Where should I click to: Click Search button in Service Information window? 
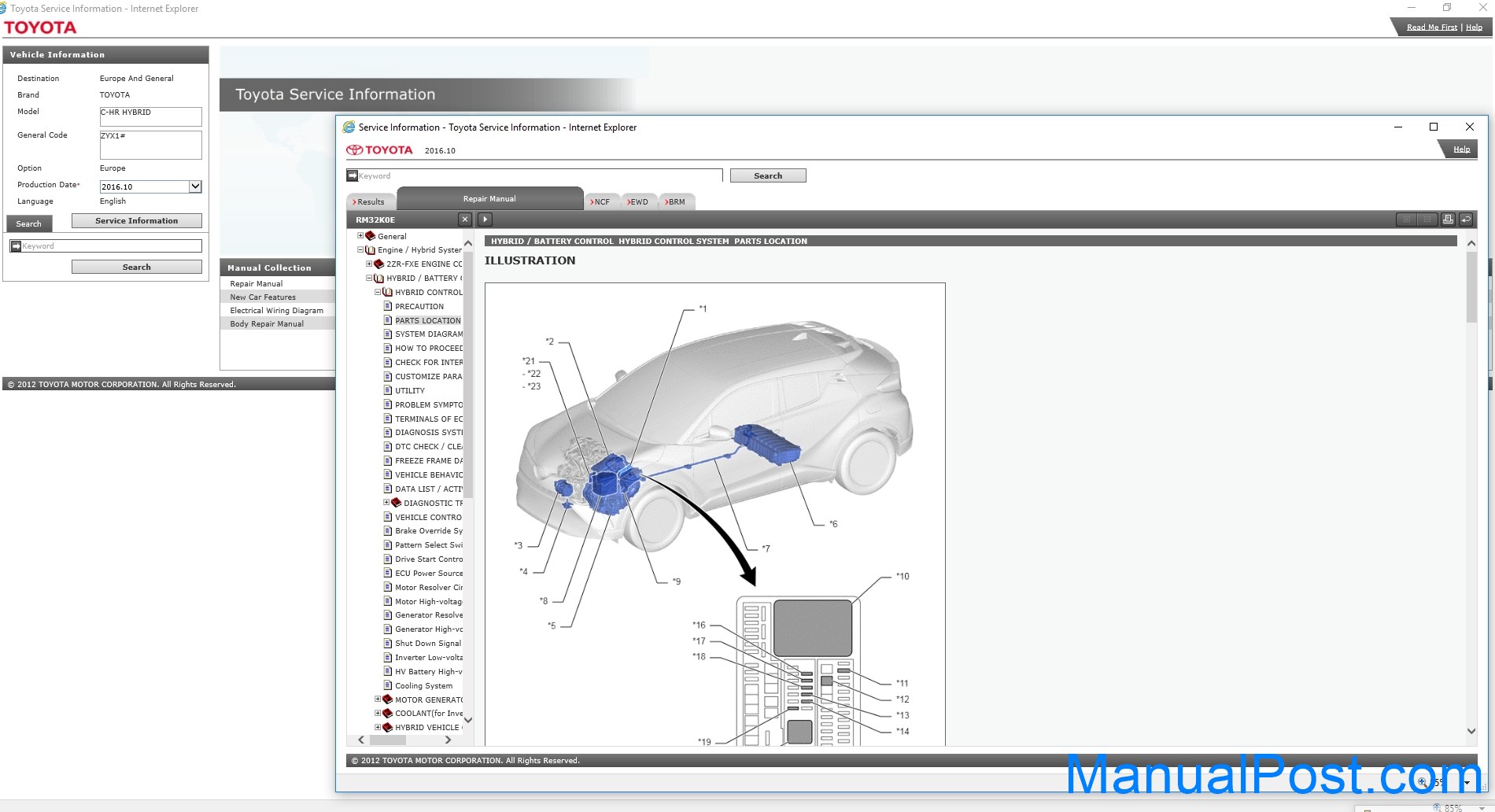coord(768,175)
